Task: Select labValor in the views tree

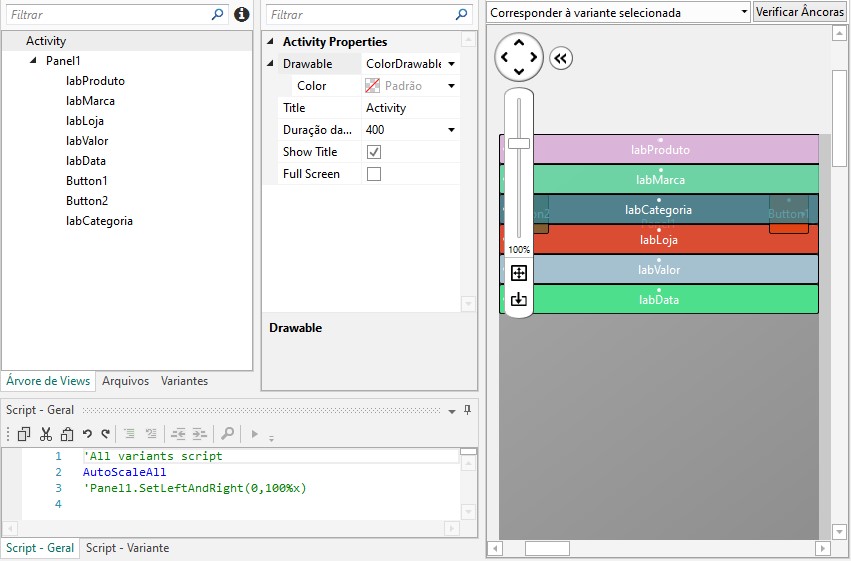Action: point(87,141)
